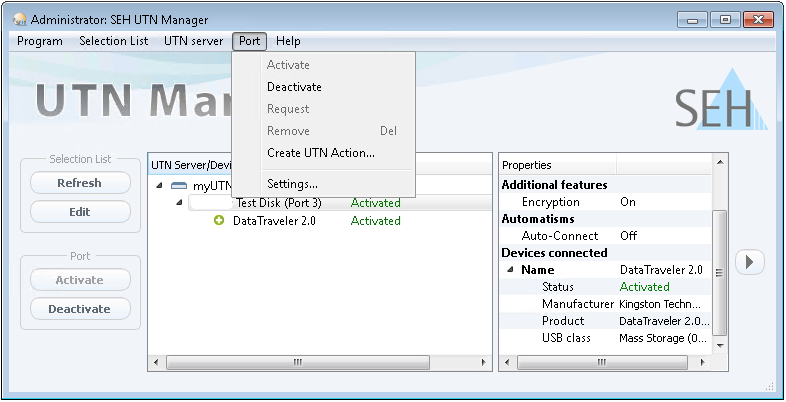Select Create UTN Action... menu entry
This screenshot has width=786, height=402.
(x=320, y=153)
